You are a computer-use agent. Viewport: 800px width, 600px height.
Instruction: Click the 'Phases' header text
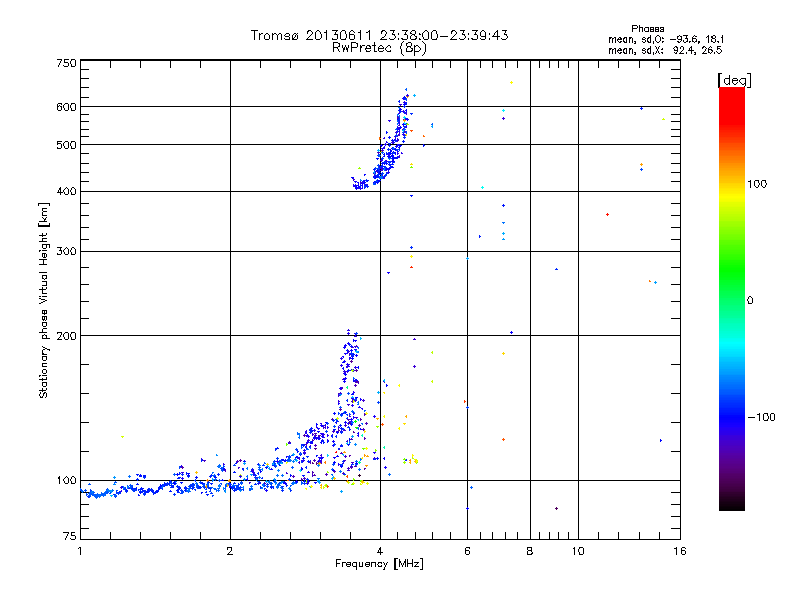pos(647,29)
